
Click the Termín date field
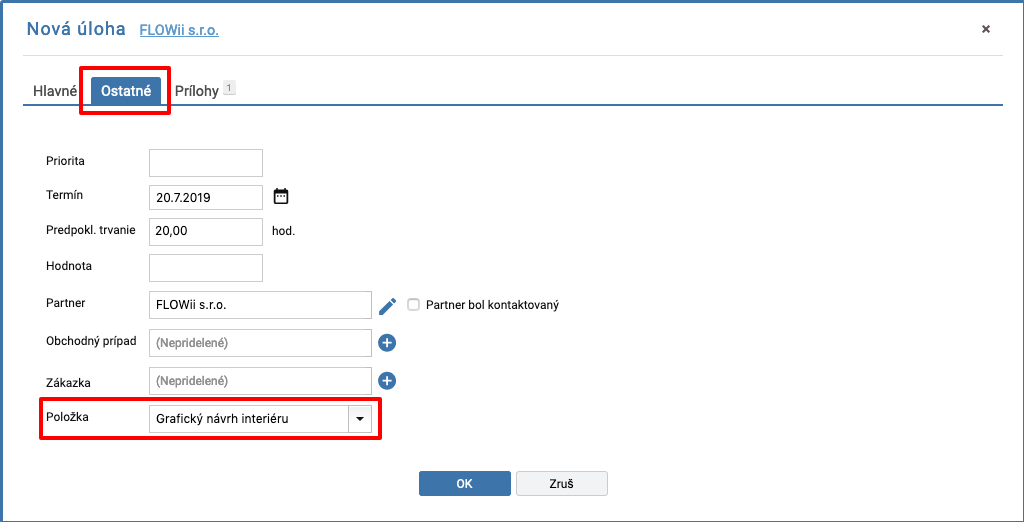(x=206, y=197)
